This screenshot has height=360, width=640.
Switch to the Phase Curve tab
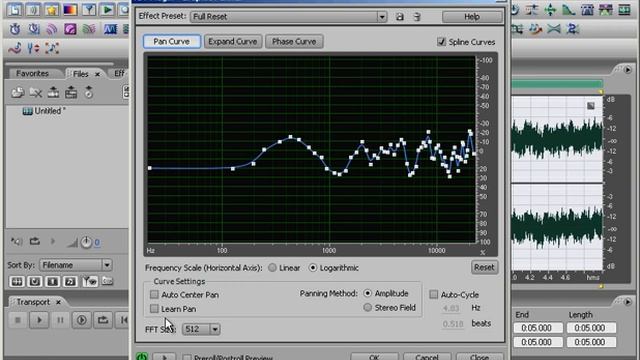294,41
